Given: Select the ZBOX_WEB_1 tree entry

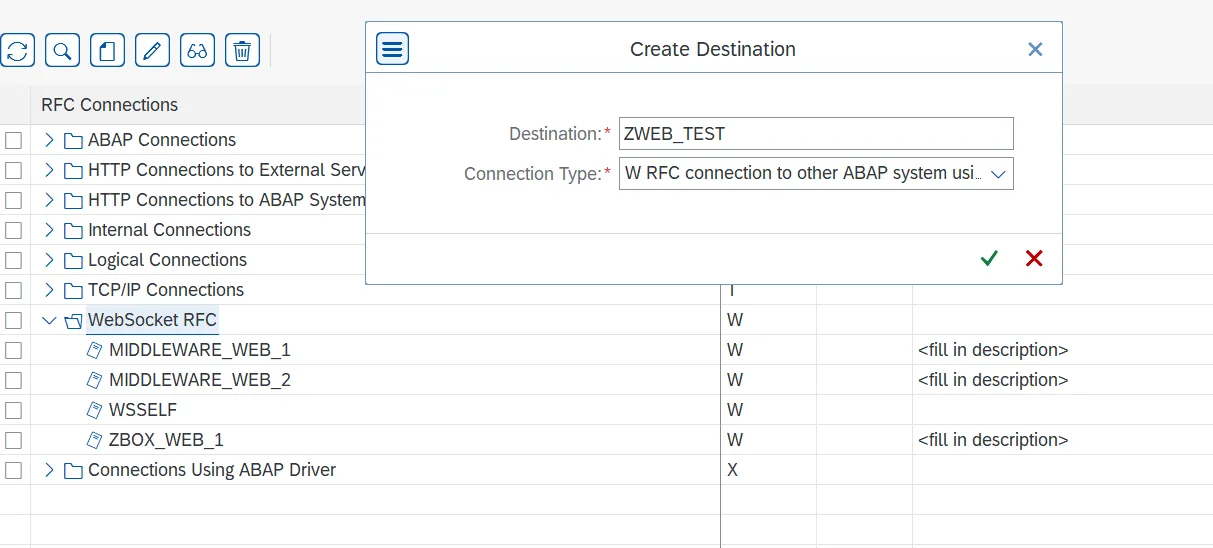Looking at the screenshot, I should tap(166, 440).
